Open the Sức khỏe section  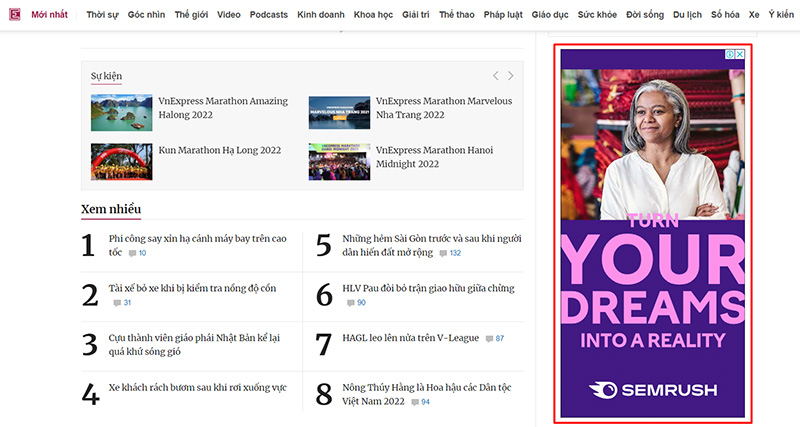597,14
